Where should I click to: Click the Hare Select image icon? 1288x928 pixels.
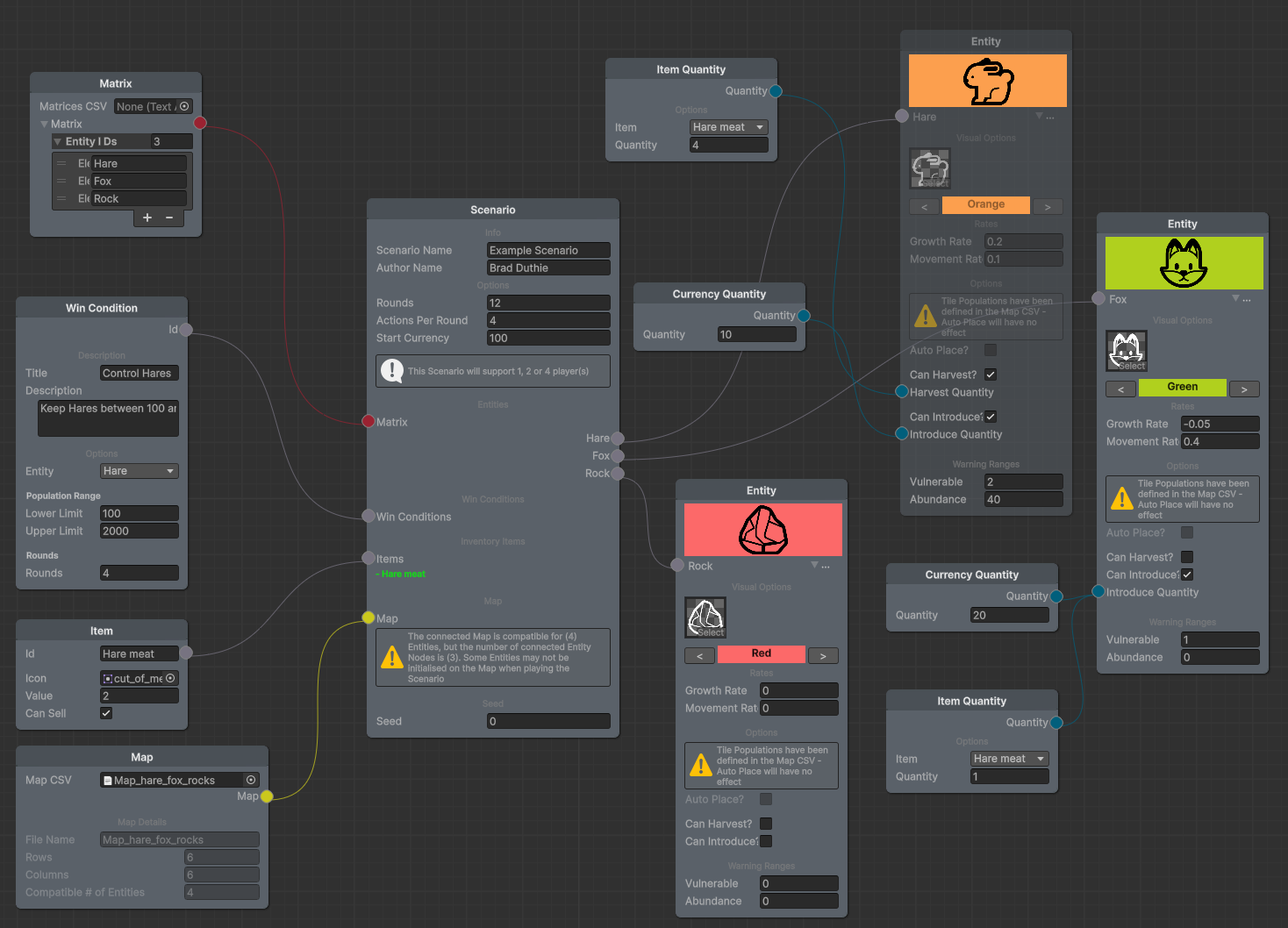pos(930,168)
